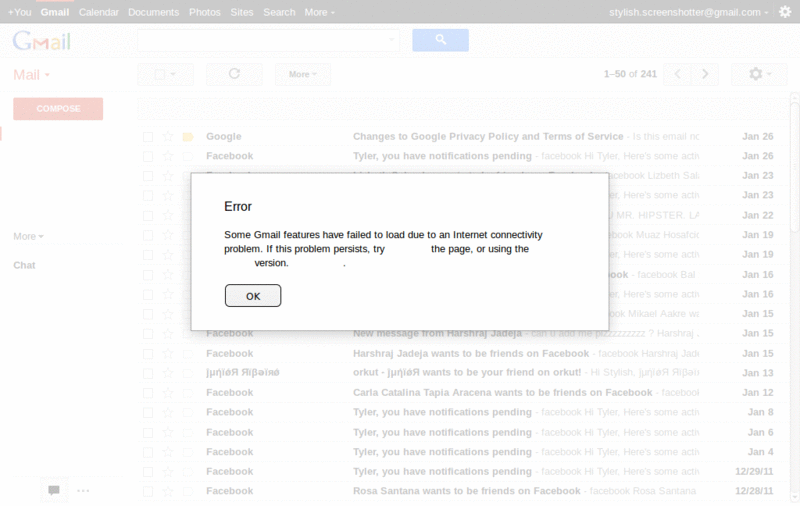Click the Compose button
This screenshot has height=506, width=800.
point(58,109)
